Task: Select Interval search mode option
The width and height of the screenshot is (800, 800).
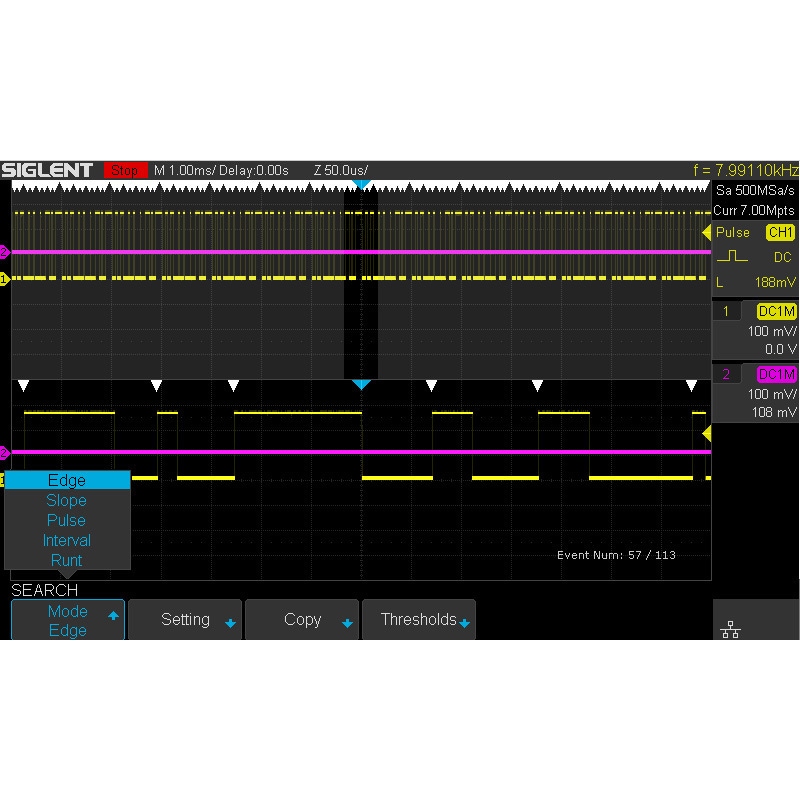Action: pos(67,540)
